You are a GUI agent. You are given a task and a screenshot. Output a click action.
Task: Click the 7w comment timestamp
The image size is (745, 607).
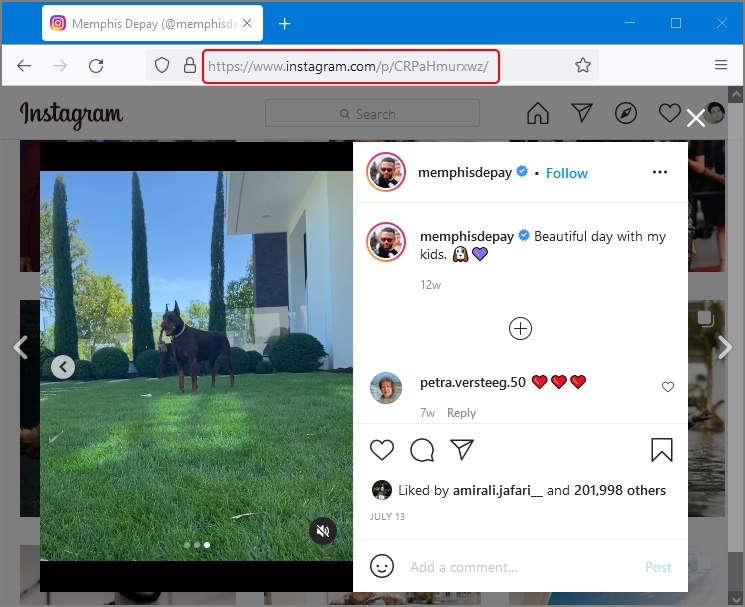coord(427,413)
